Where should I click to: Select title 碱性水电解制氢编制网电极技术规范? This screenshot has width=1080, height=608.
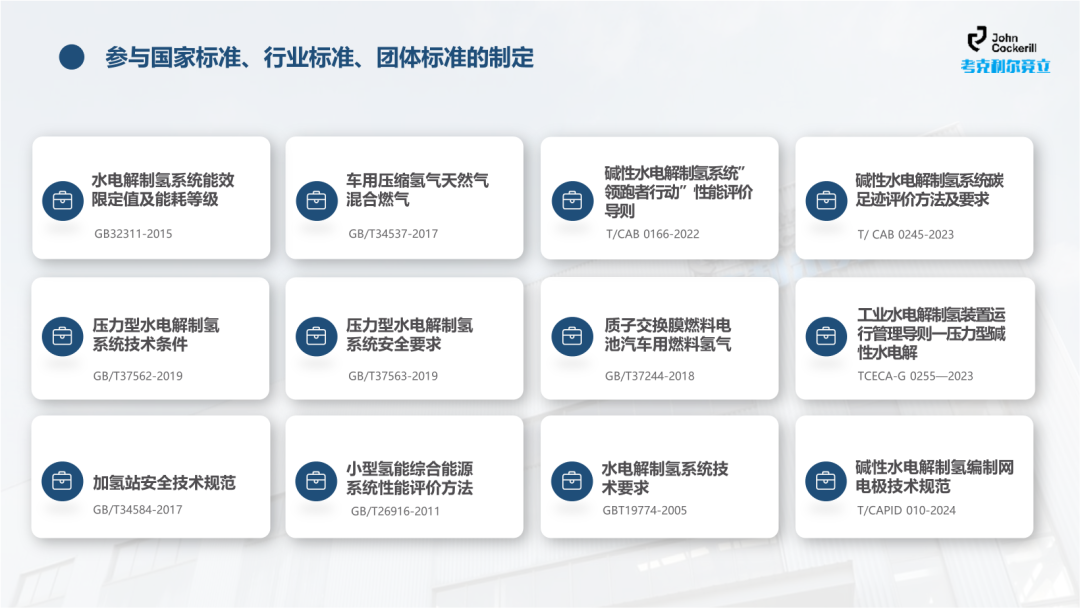935,477
